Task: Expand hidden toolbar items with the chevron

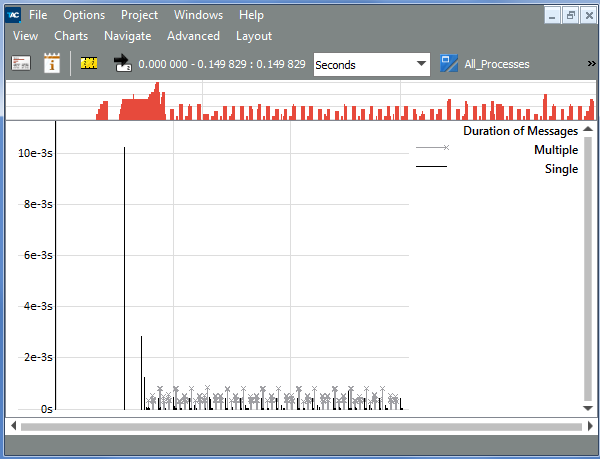Action: click(x=591, y=64)
